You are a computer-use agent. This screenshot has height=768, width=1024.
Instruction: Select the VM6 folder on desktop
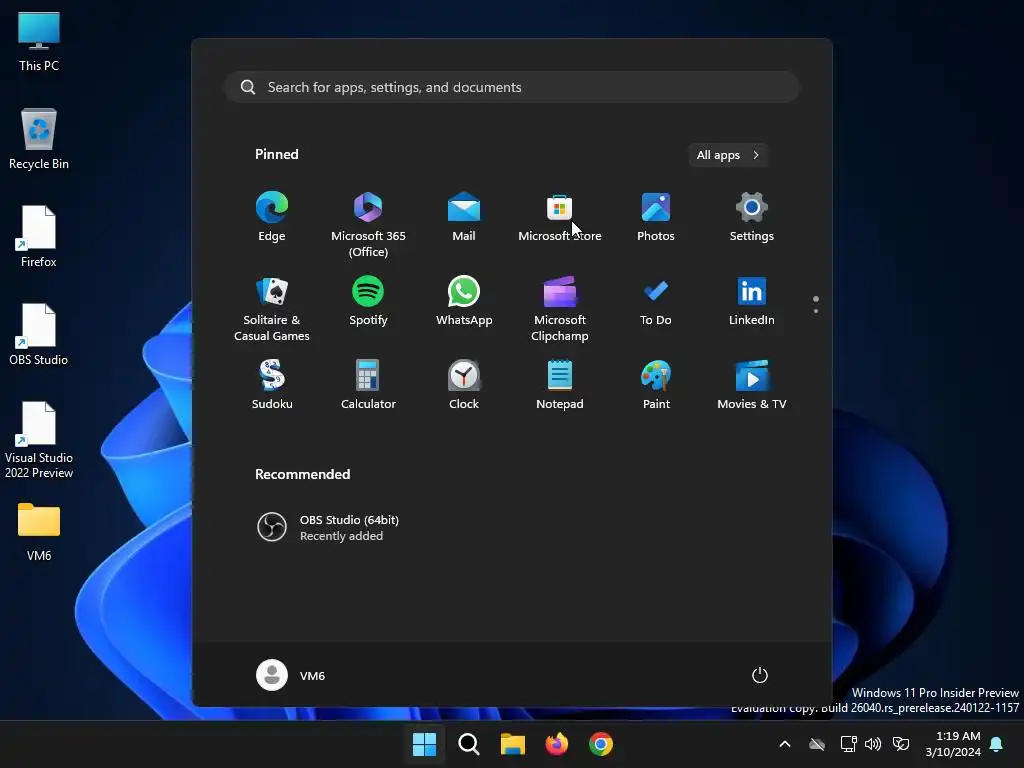39,532
